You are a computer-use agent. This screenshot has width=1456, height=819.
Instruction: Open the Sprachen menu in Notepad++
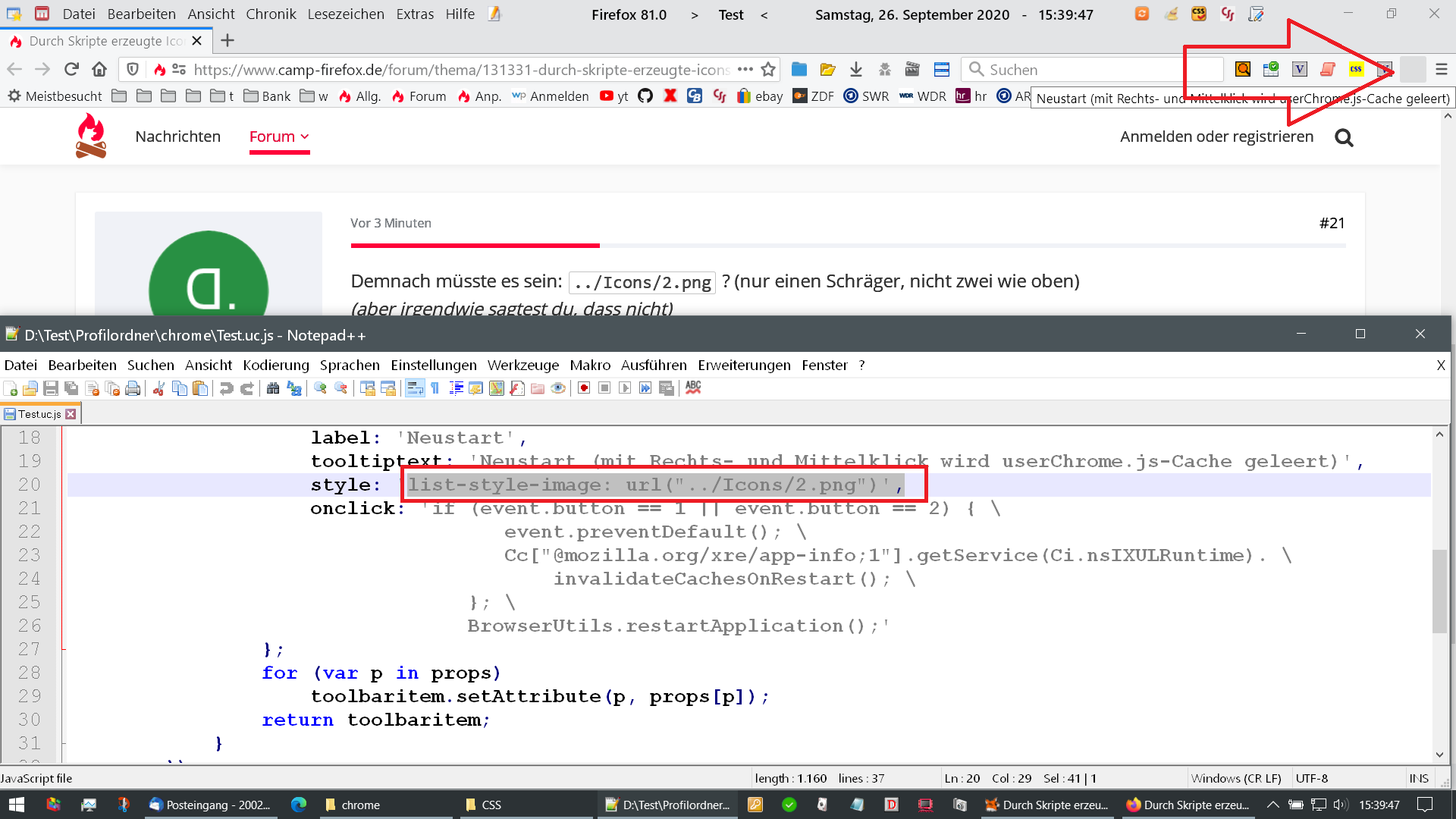click(350, 365)
